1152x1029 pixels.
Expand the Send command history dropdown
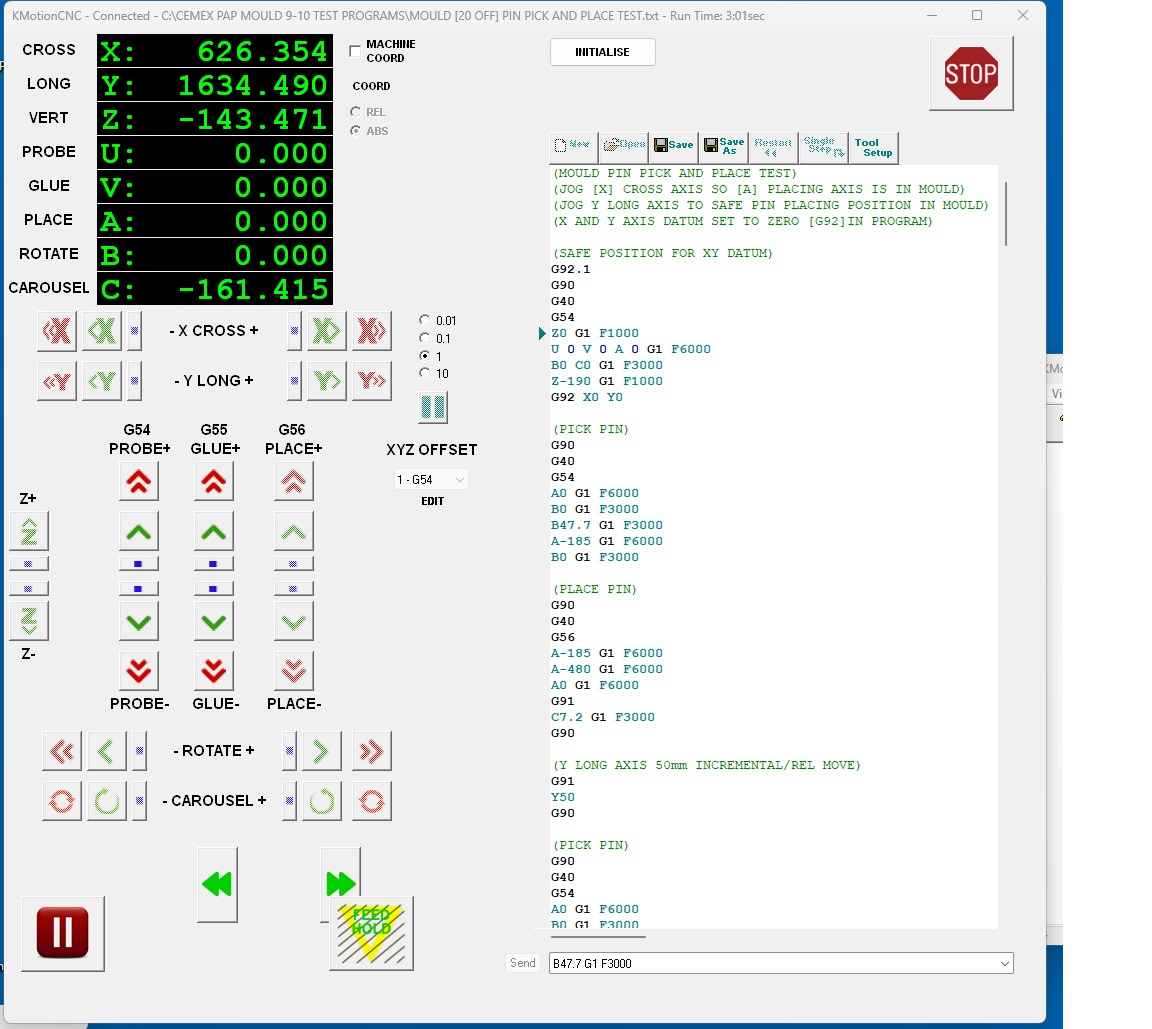(x=1004, y=963)
